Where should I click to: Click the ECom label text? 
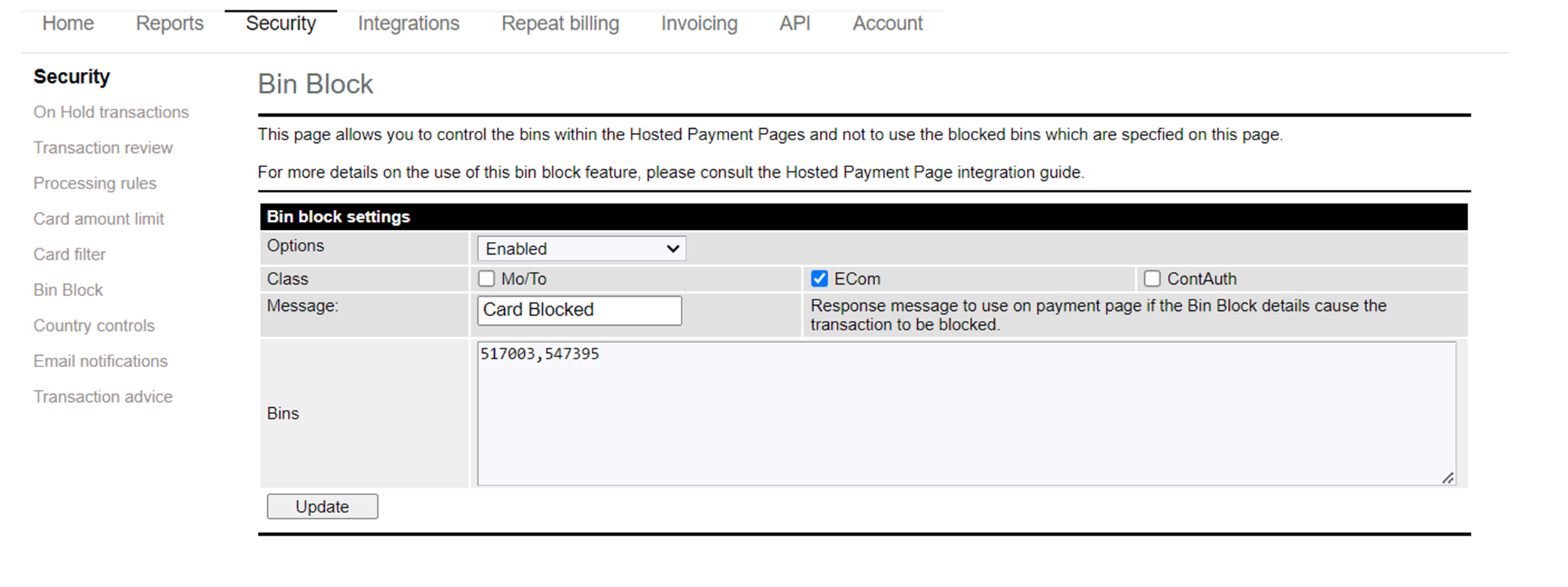click(857, 279)
